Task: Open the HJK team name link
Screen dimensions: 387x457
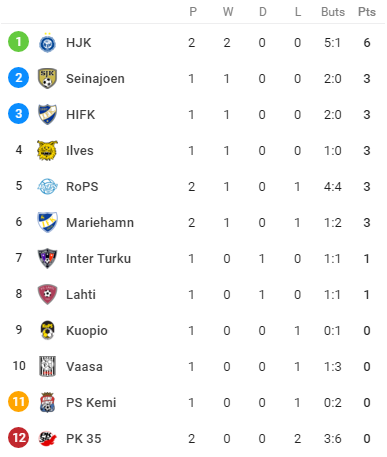Action: 79,43
